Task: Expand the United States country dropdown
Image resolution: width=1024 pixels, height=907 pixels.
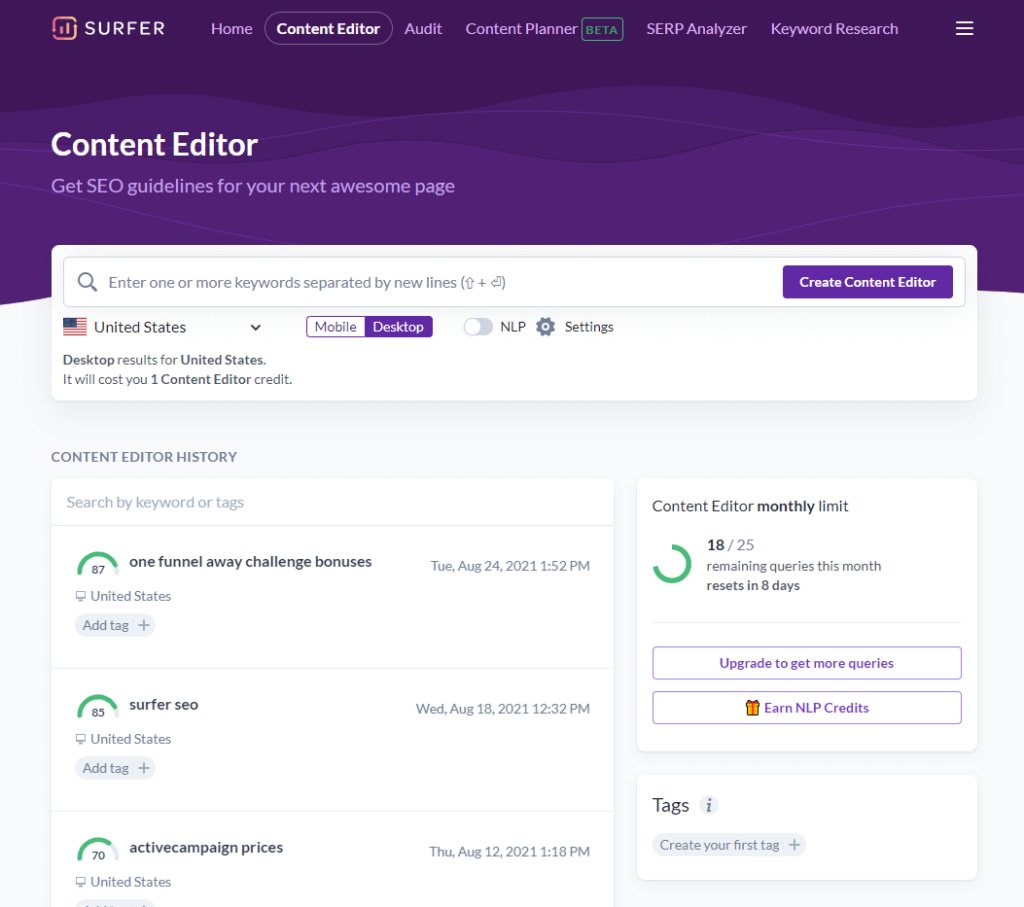Action: (x=163, y=327)
